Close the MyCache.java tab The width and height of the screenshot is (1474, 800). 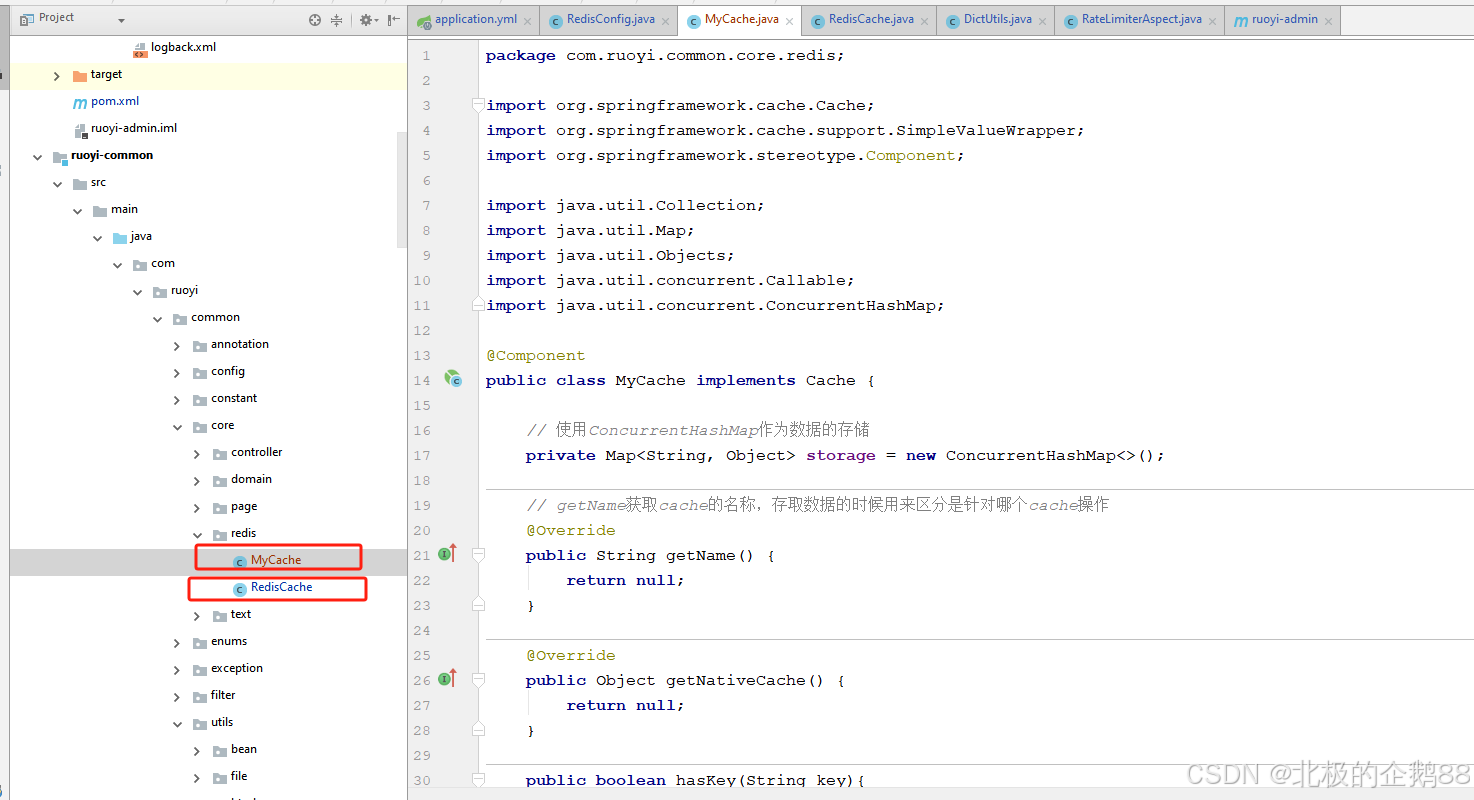coord(790,21)
